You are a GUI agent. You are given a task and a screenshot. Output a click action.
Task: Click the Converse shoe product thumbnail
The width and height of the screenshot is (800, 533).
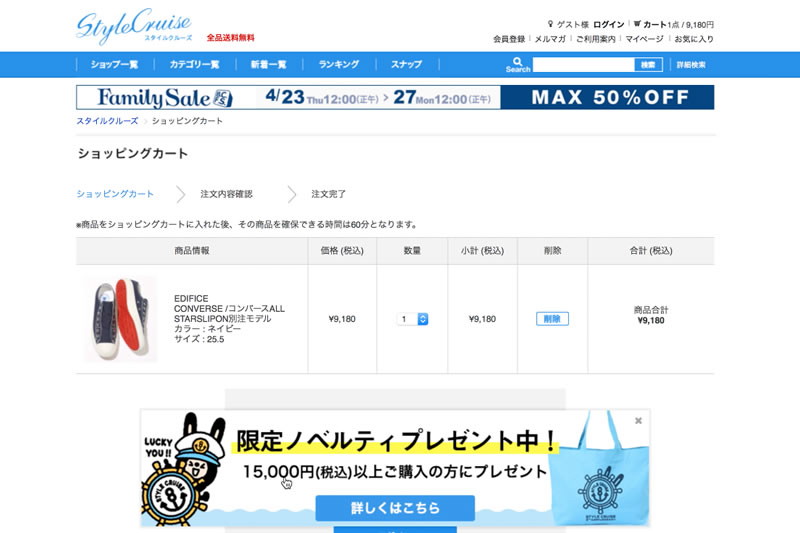click(x=120, y=319)
